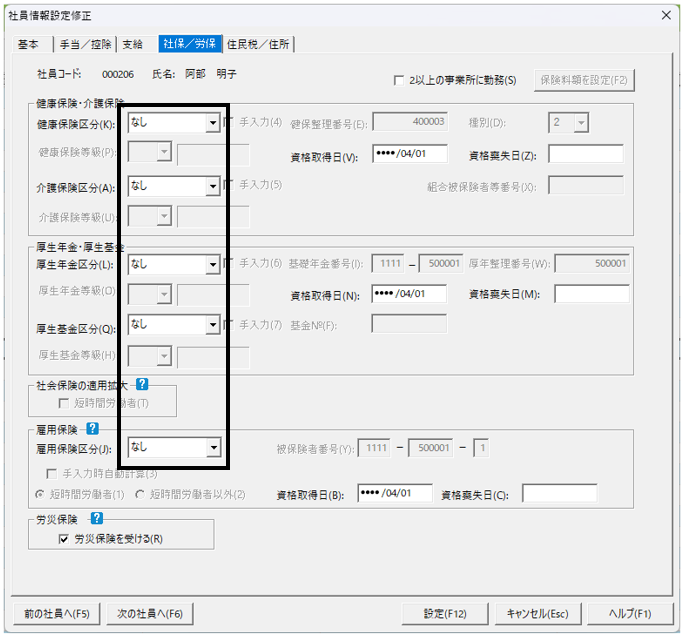Toggle 手入力(7) checkbox
Image resolution: width=684 pixels, height=636 pixels.
coord(227,325)
